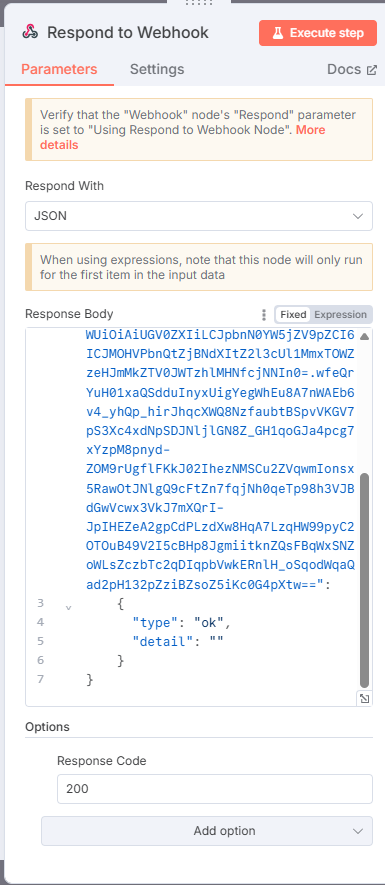The height and width of the screenshot is (885, 385).
Task: Click the flask icon in Execute step
Action: coord(277,33)
